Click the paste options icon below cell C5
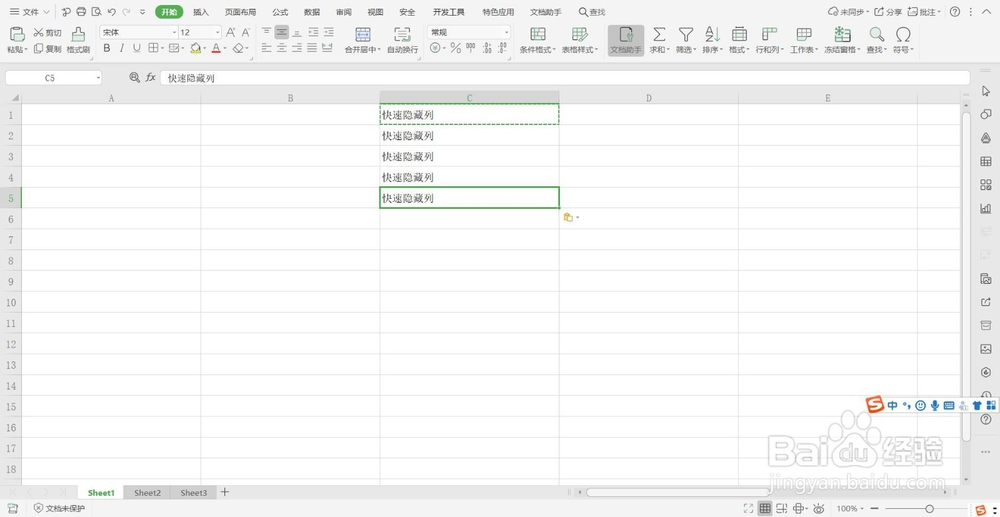1000x517 pixels. (x=568, y=217)
